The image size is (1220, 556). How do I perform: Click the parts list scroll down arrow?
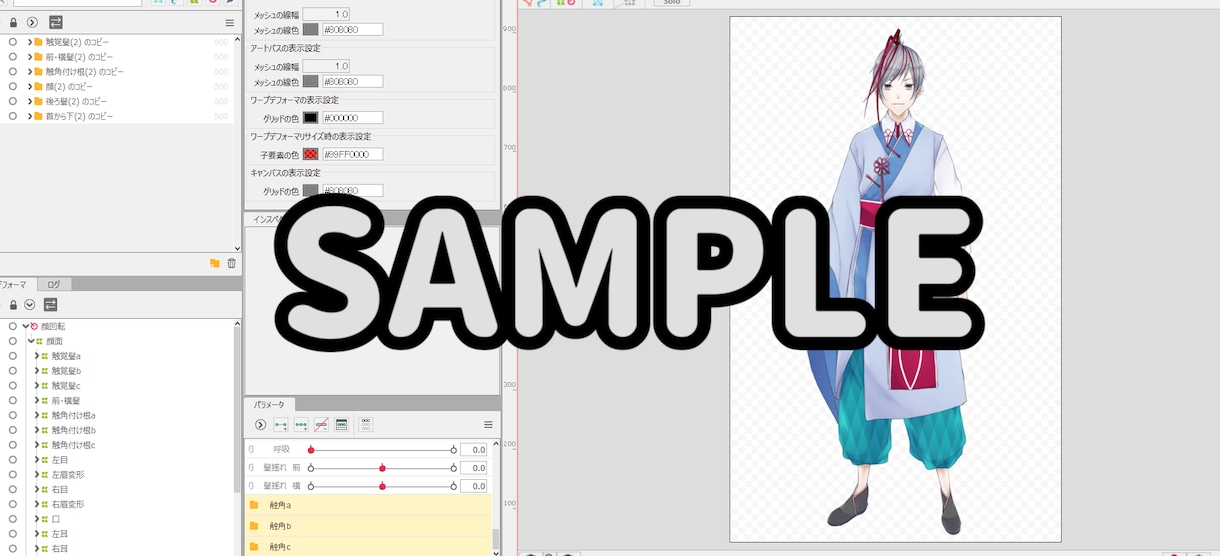237,247
